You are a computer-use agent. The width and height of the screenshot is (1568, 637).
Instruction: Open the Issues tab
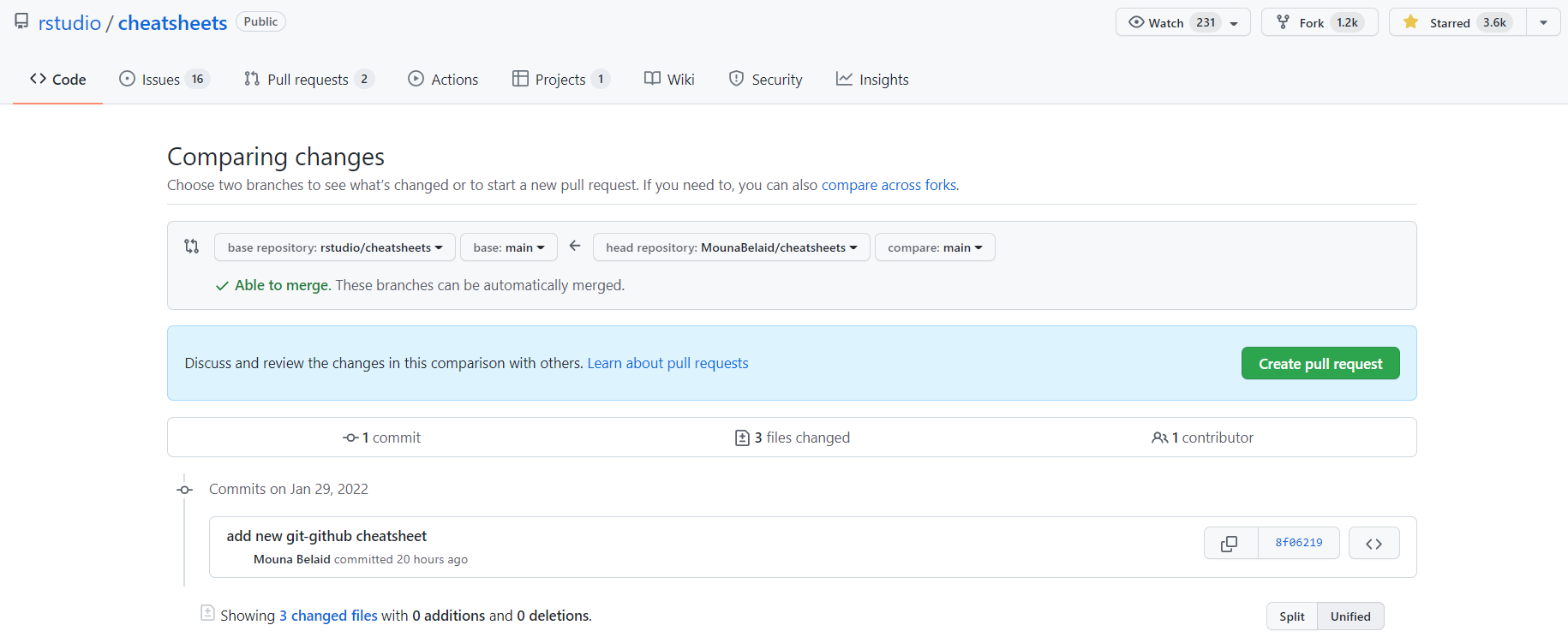click(x=164, y=79)
